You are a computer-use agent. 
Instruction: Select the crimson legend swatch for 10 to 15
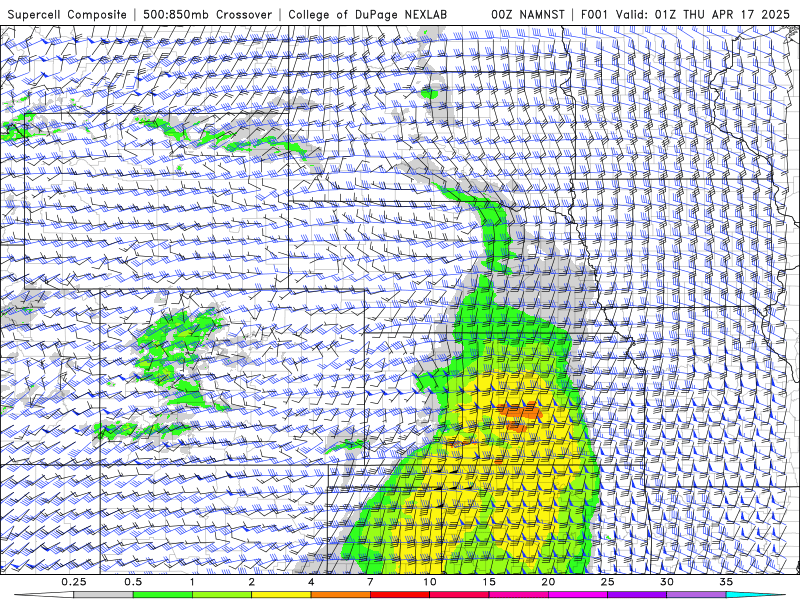pyautogui.click(x=459, y=595)
